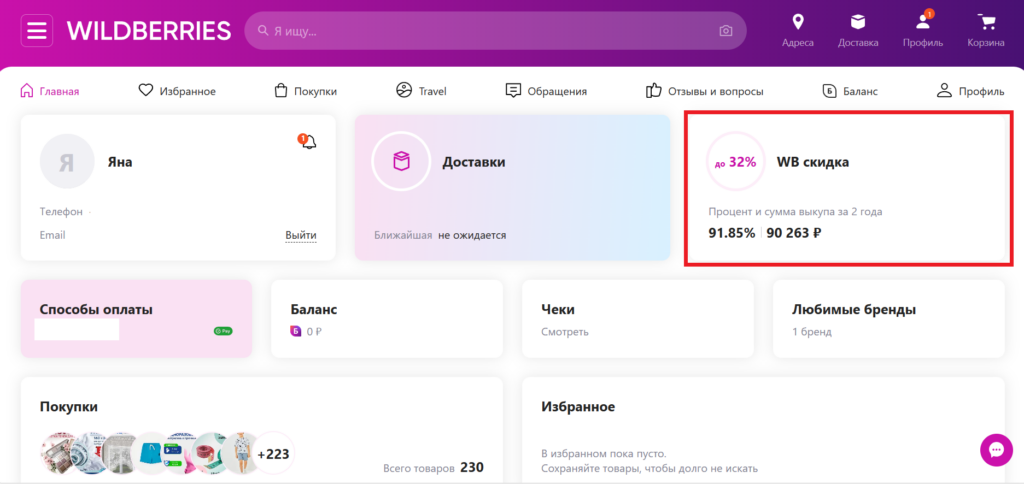Click the magnifier icon in search bar
This screenshot has height=484, width=1024.
pos(263,31)
